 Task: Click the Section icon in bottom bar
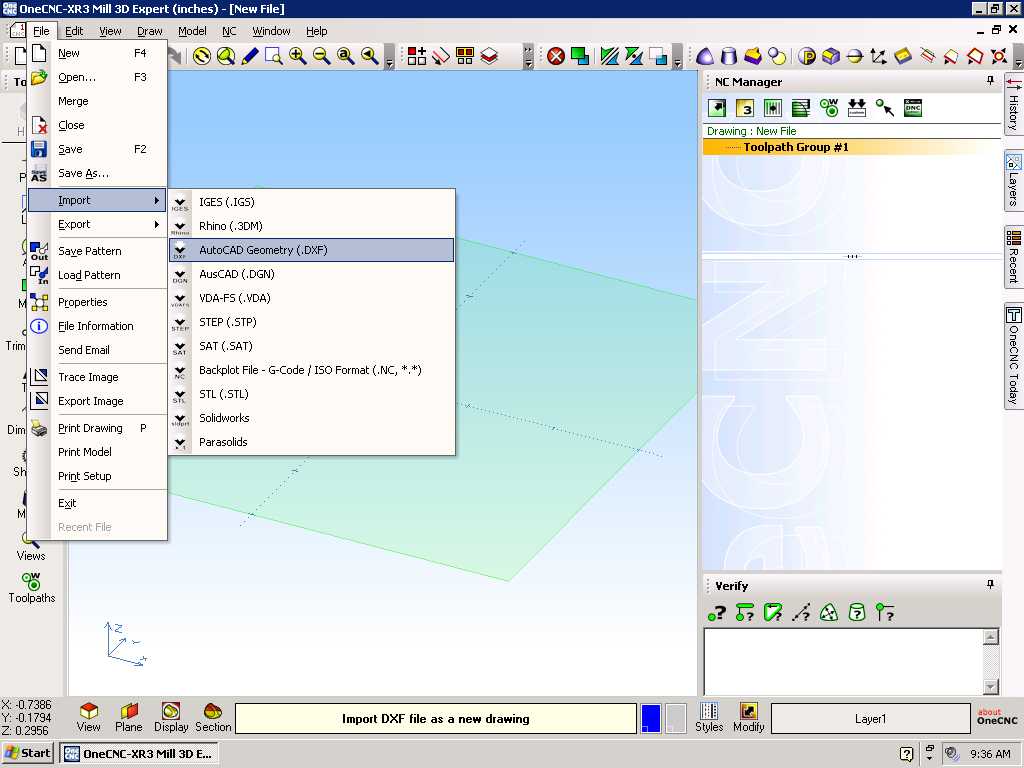coord(213,717)
